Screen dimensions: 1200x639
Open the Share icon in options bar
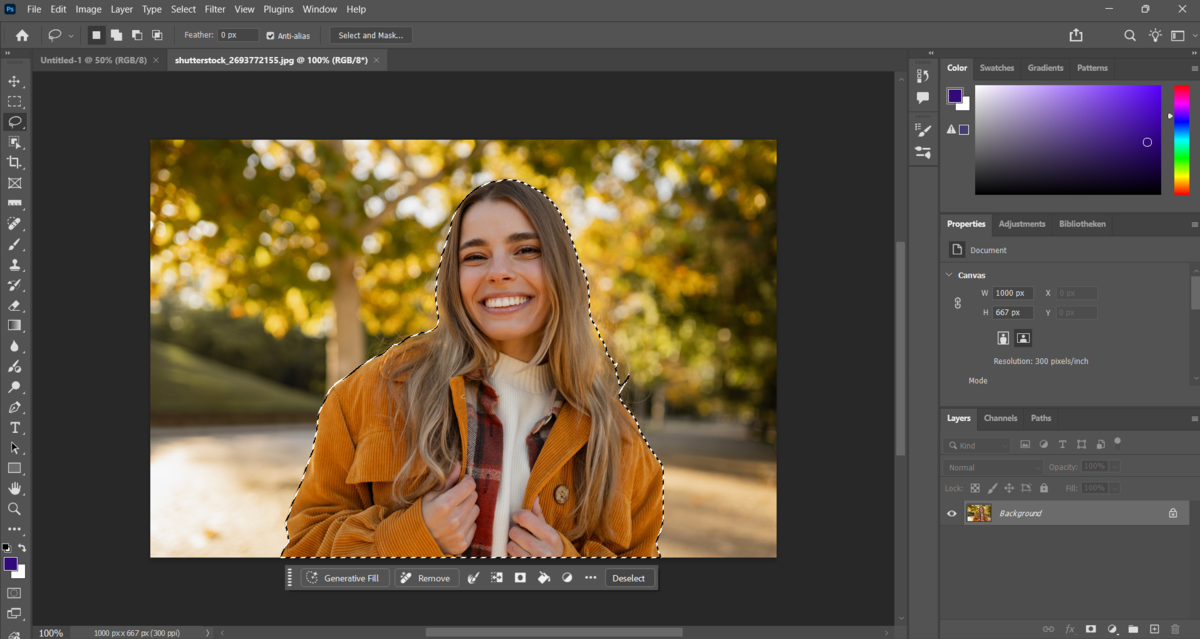(1076, 35)
